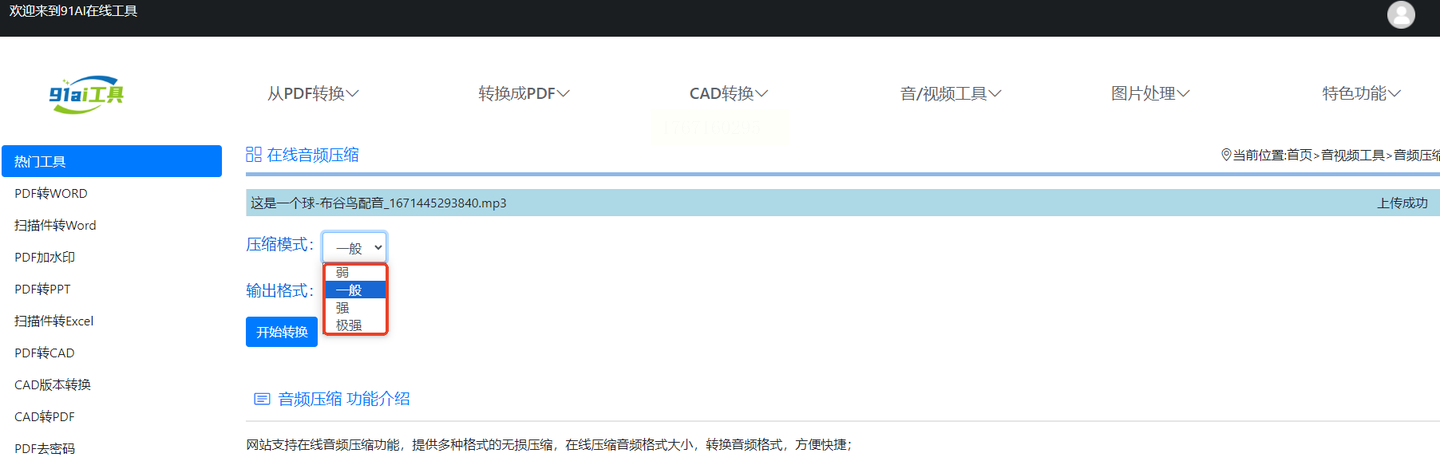Expand the 特色功能 menu
1440x469 pixels.
(x=1362, y=93)
